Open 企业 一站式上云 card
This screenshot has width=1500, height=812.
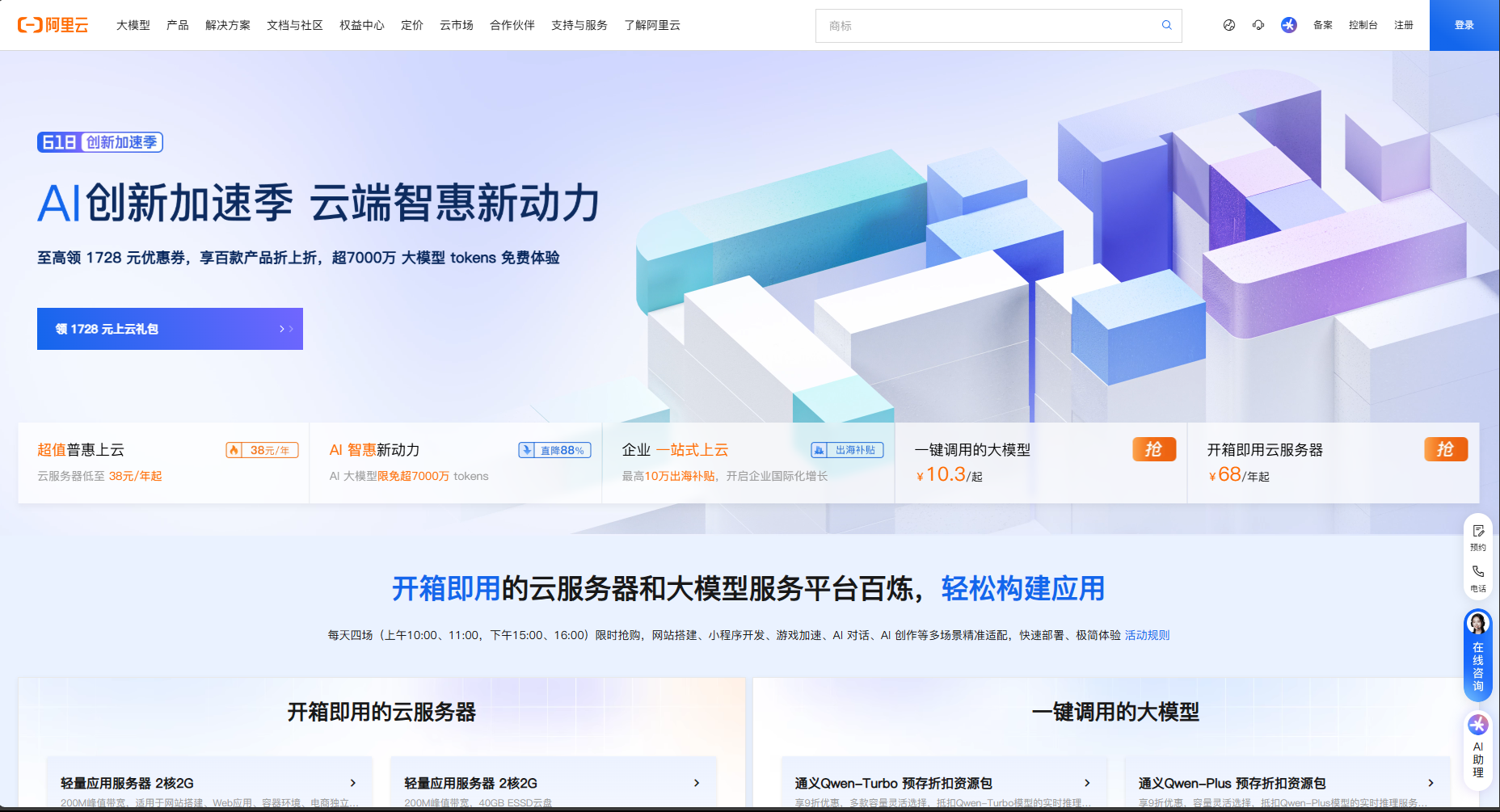tap(748, 463)
